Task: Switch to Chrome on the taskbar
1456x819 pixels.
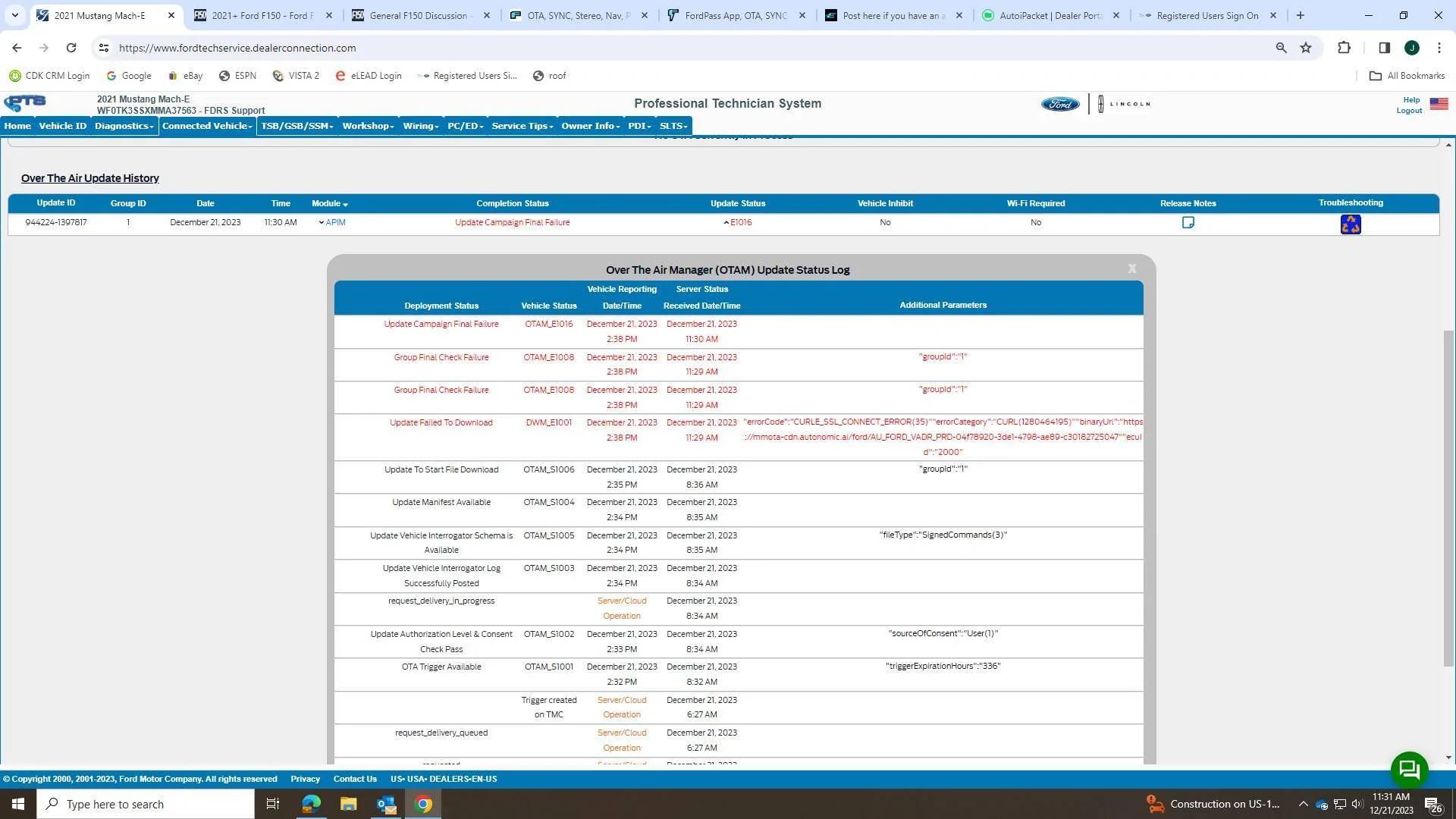Action: [424, 804]
